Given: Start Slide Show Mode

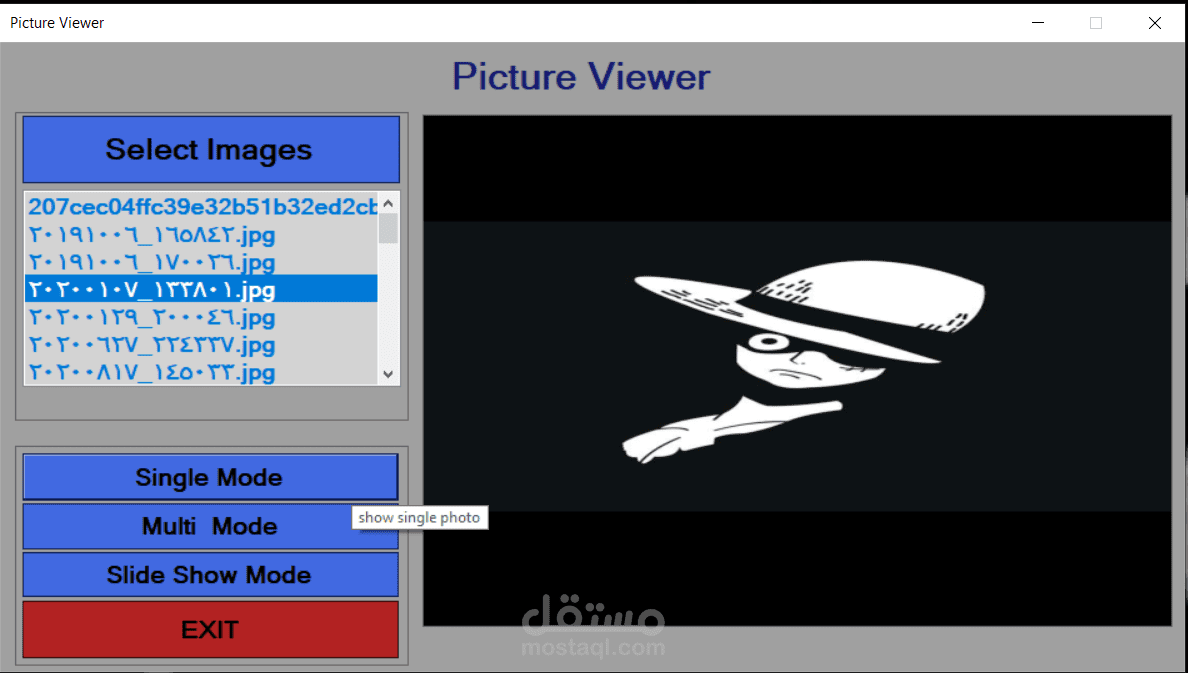Looking at the screenshot, I should 211,574.
